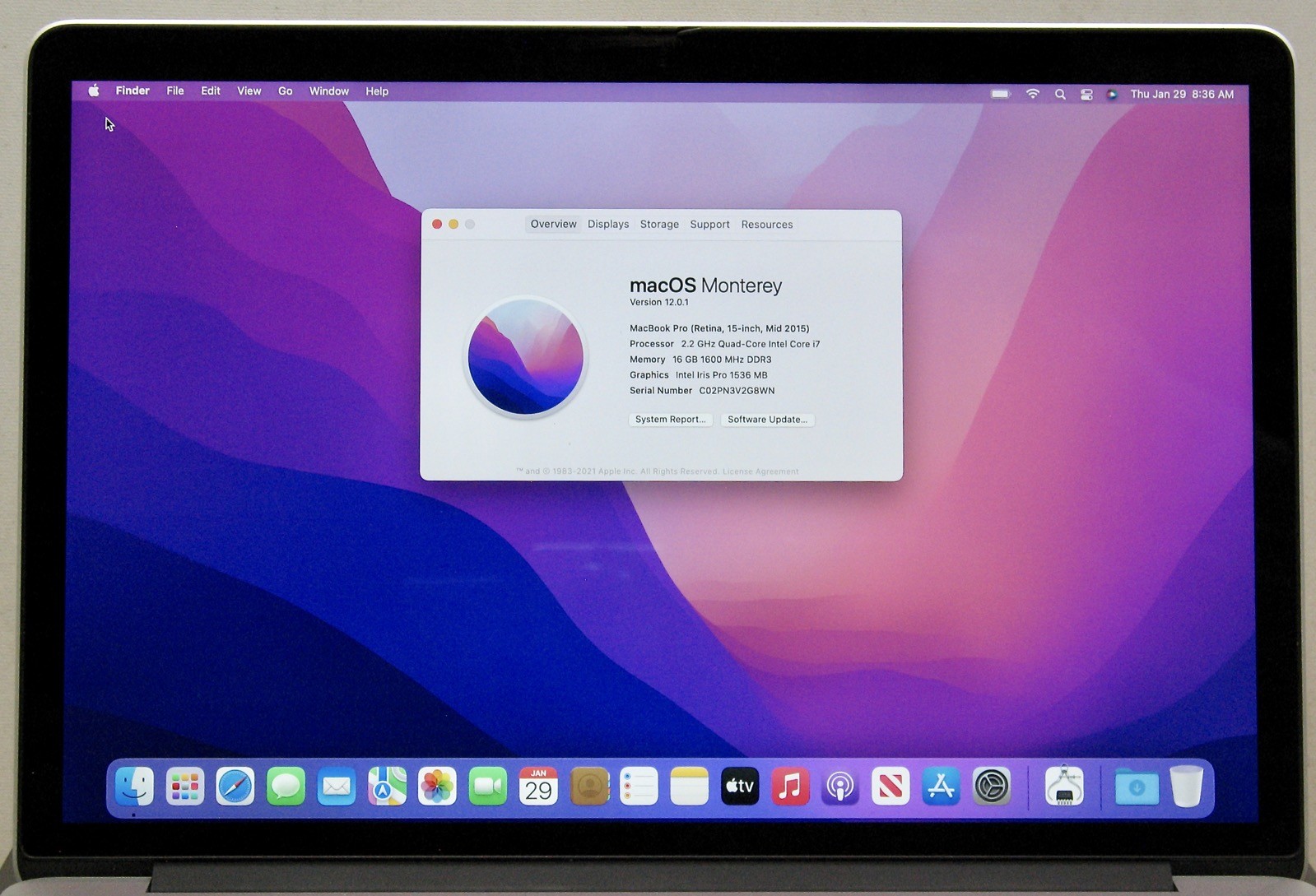Open the News app in Dock
The height and width of the screenshot is (896, 1316).
(x=891, y=787)
